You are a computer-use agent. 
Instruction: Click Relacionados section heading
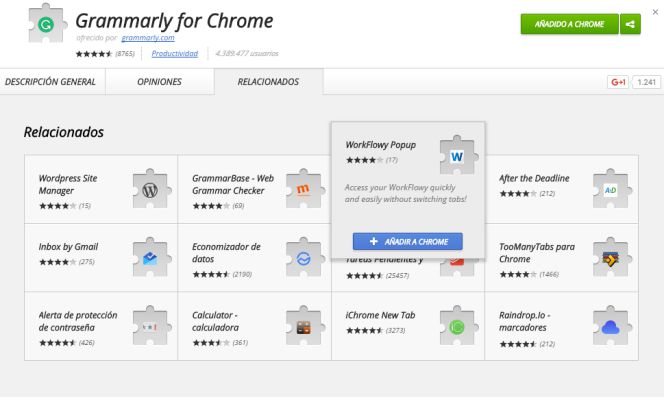64,132
